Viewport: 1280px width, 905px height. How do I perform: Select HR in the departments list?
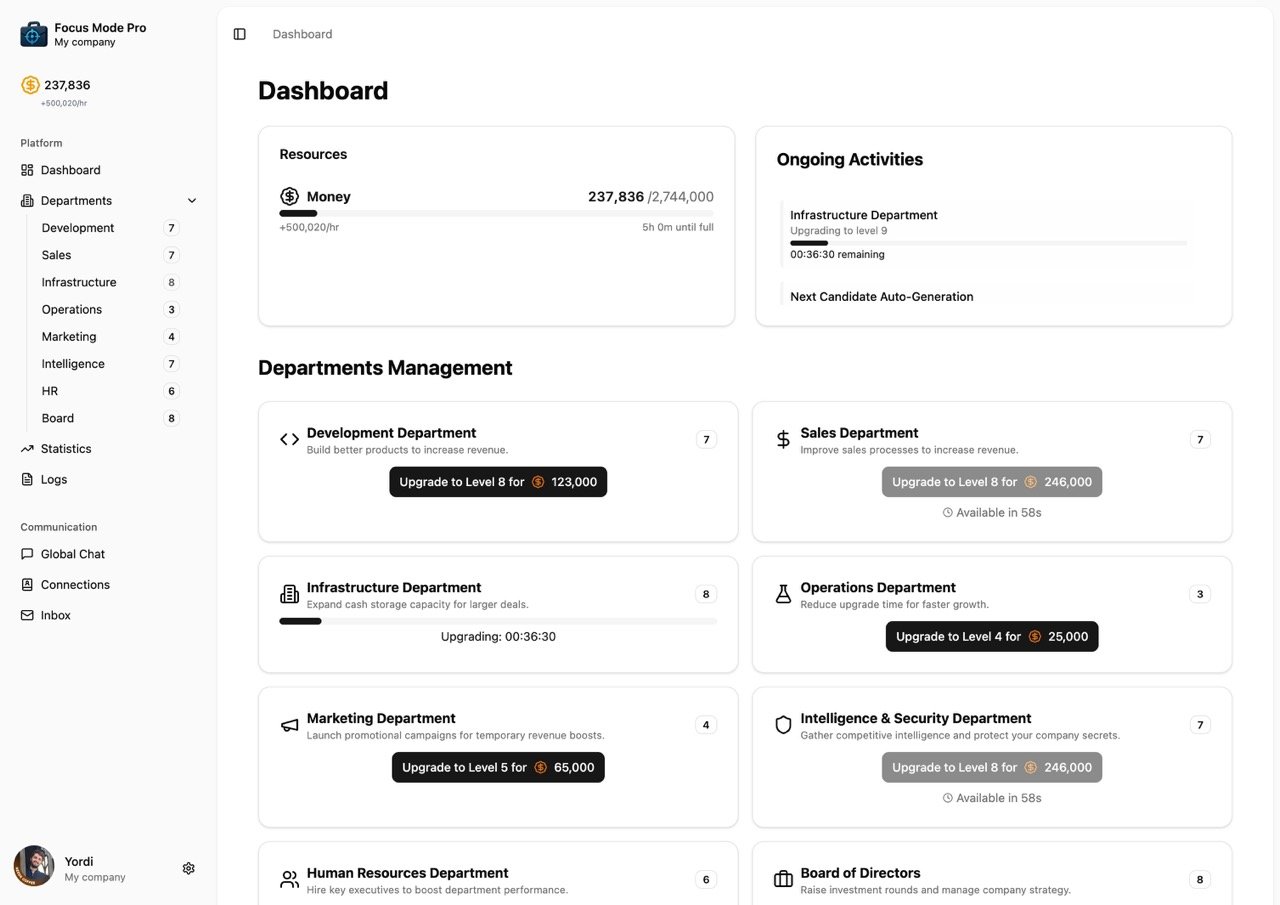point(50,391)
